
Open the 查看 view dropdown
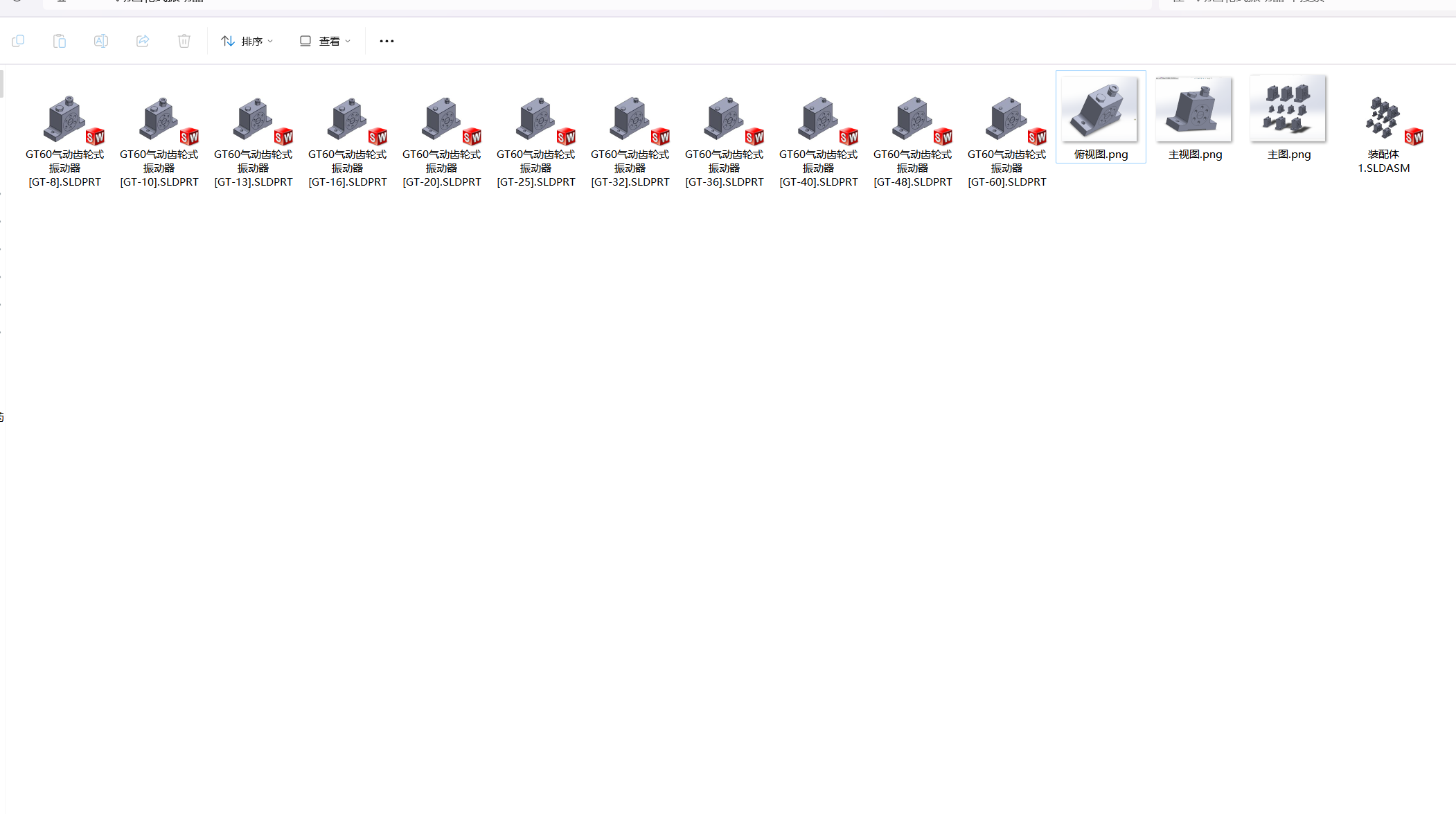click(325, 42)
